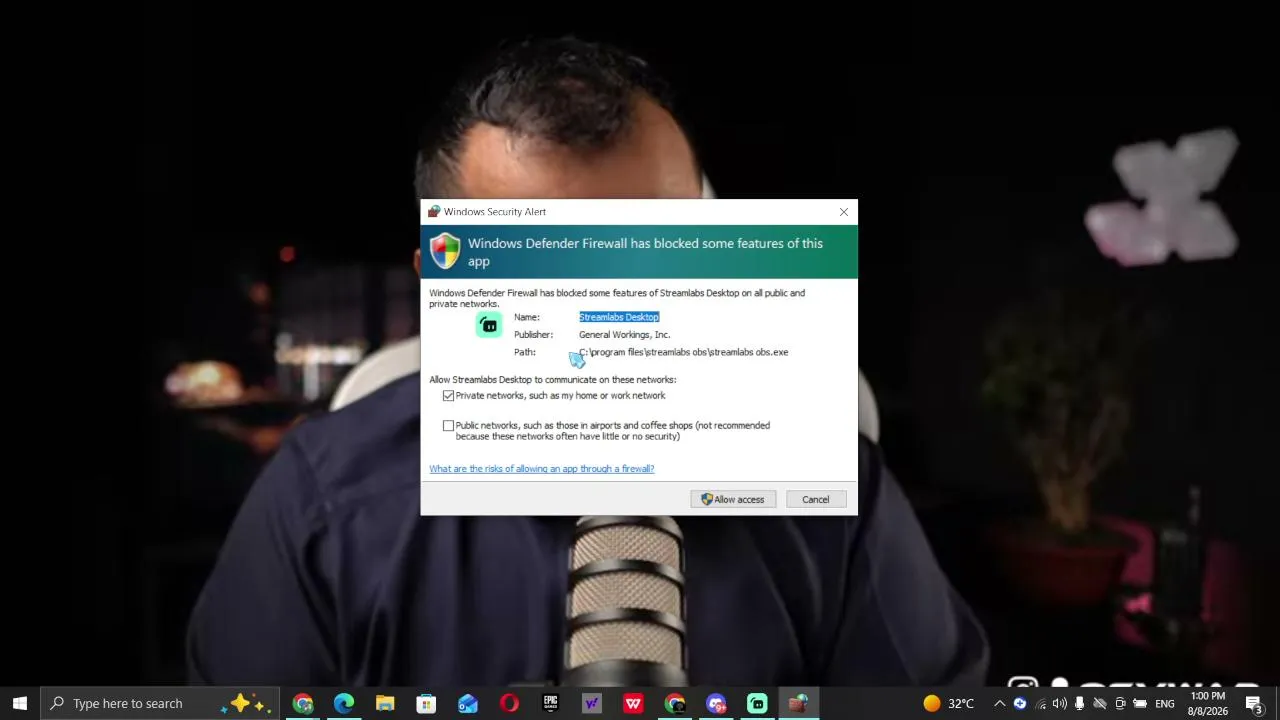Image resolution: width=1280 pixels, height=720 pixels.
Task: Enable Private networks checkbox
Action: 448,396
